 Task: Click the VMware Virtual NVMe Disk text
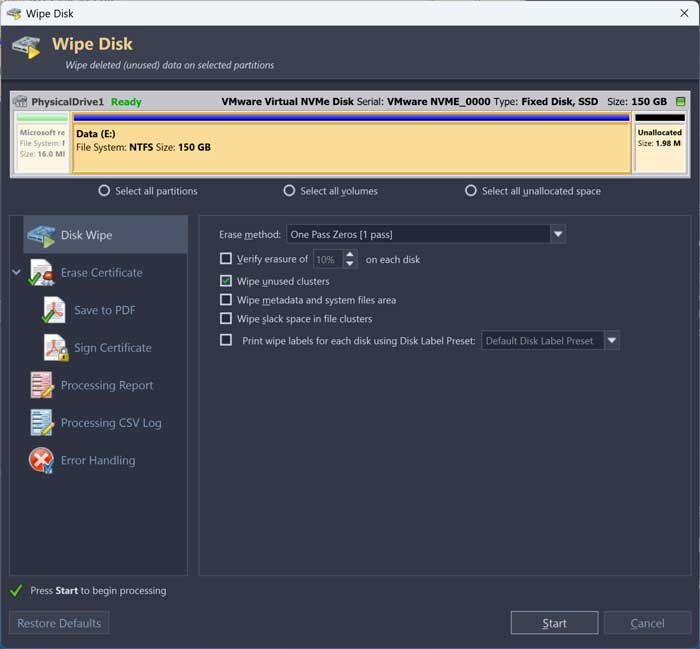(x=288, y=101)
